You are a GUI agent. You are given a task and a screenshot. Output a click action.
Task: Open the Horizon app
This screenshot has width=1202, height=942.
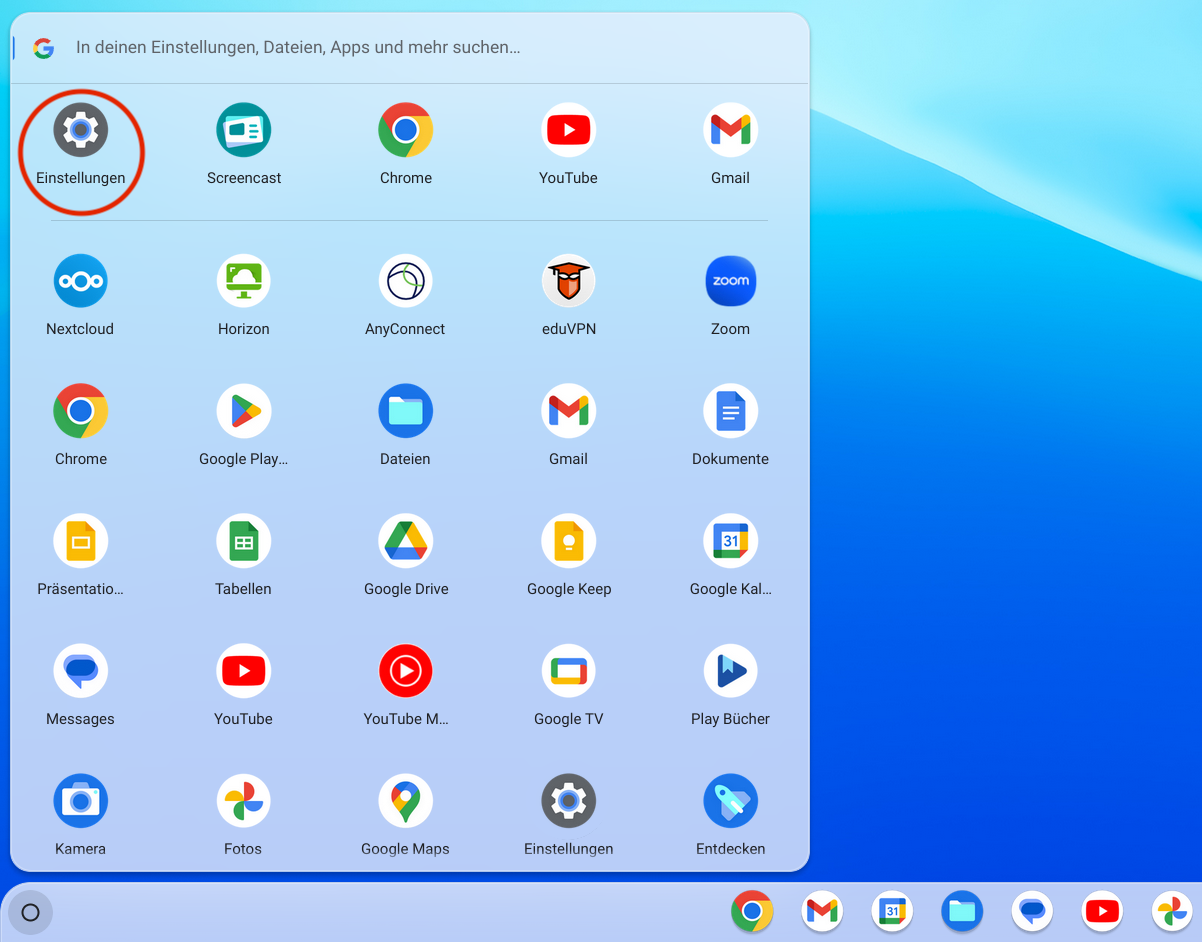[x=244, y=281]
